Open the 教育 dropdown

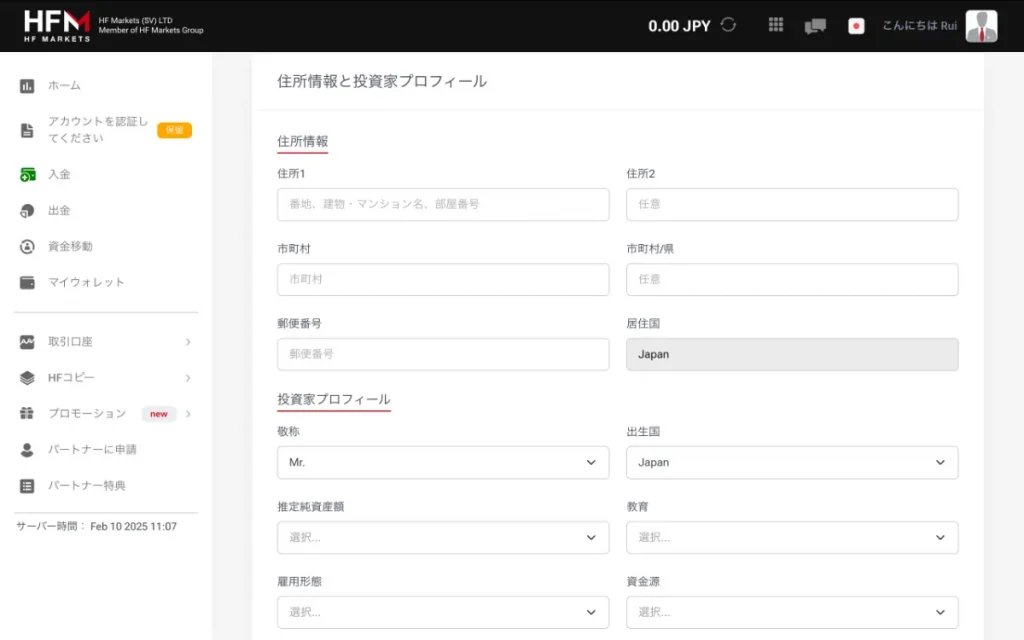(x=792, y=537)
